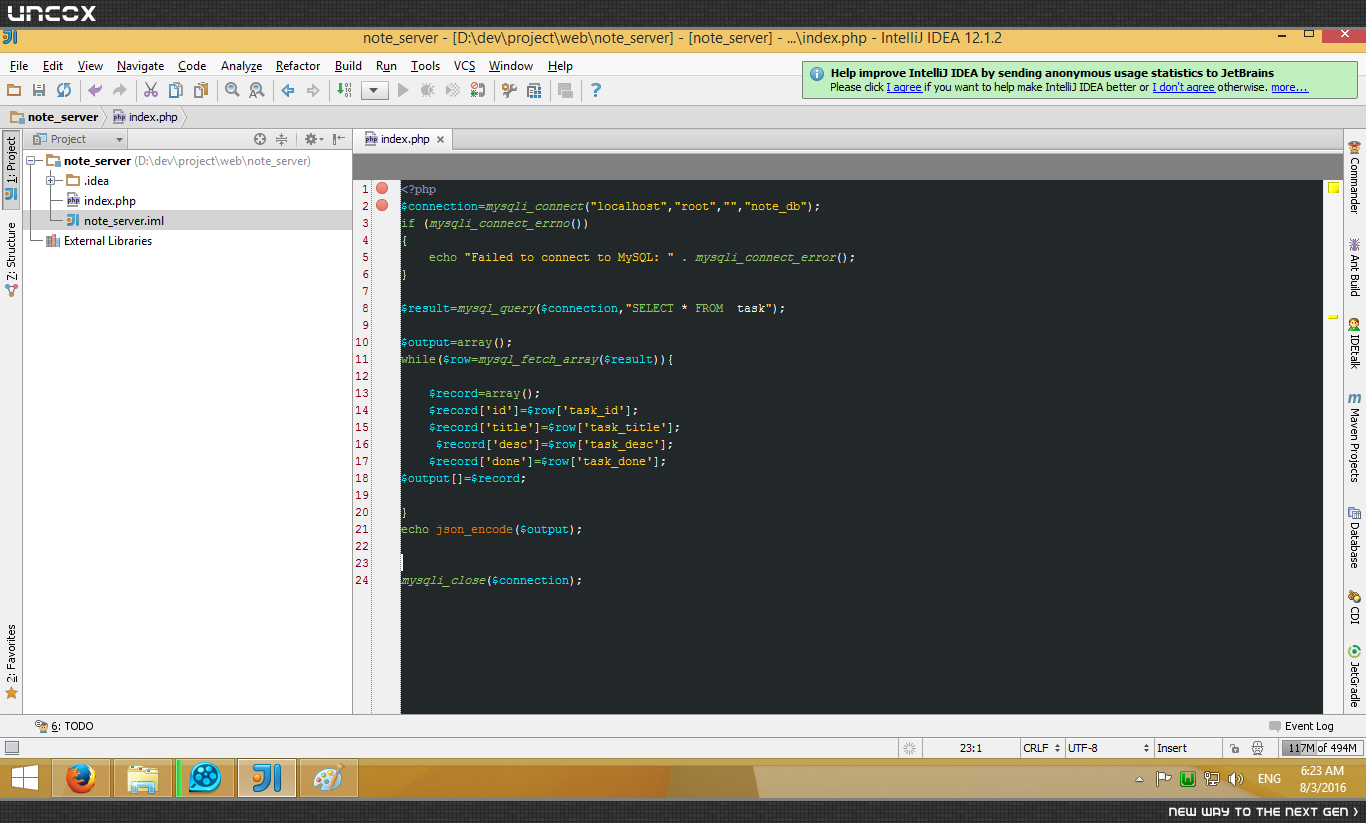Hide the Project panel with the hide icon
Screen dimensions: 1366x823
[x=339, y=139]
